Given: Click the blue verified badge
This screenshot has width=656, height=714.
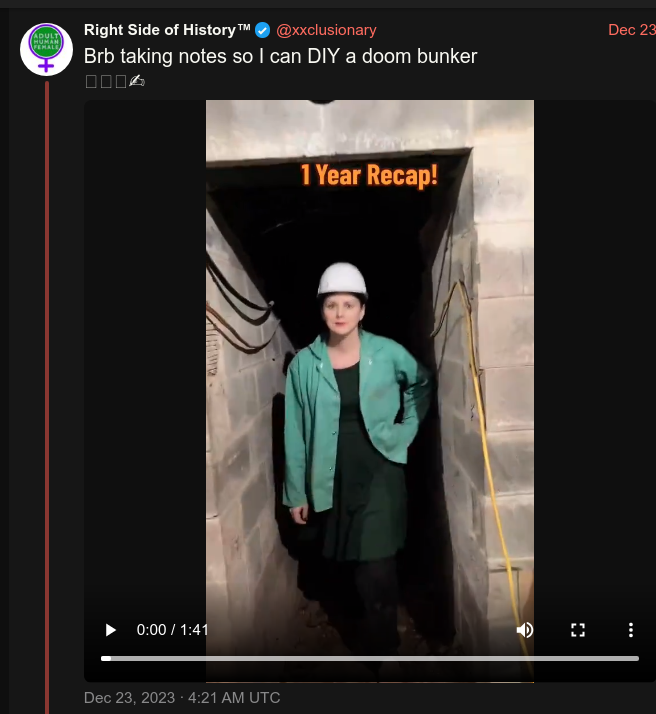Looking at the screenshot, I should click(263, 31).
